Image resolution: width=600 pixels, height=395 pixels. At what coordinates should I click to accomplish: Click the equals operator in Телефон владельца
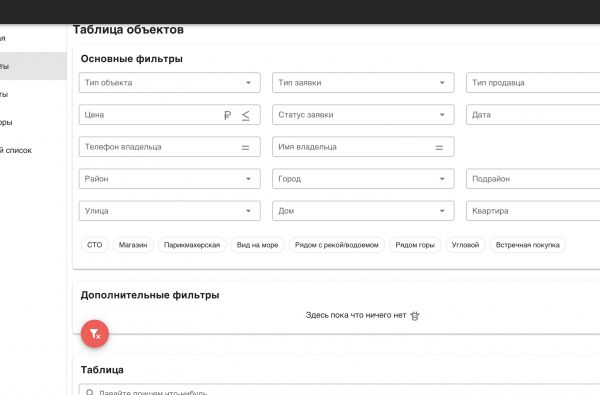tap(245, 147)
